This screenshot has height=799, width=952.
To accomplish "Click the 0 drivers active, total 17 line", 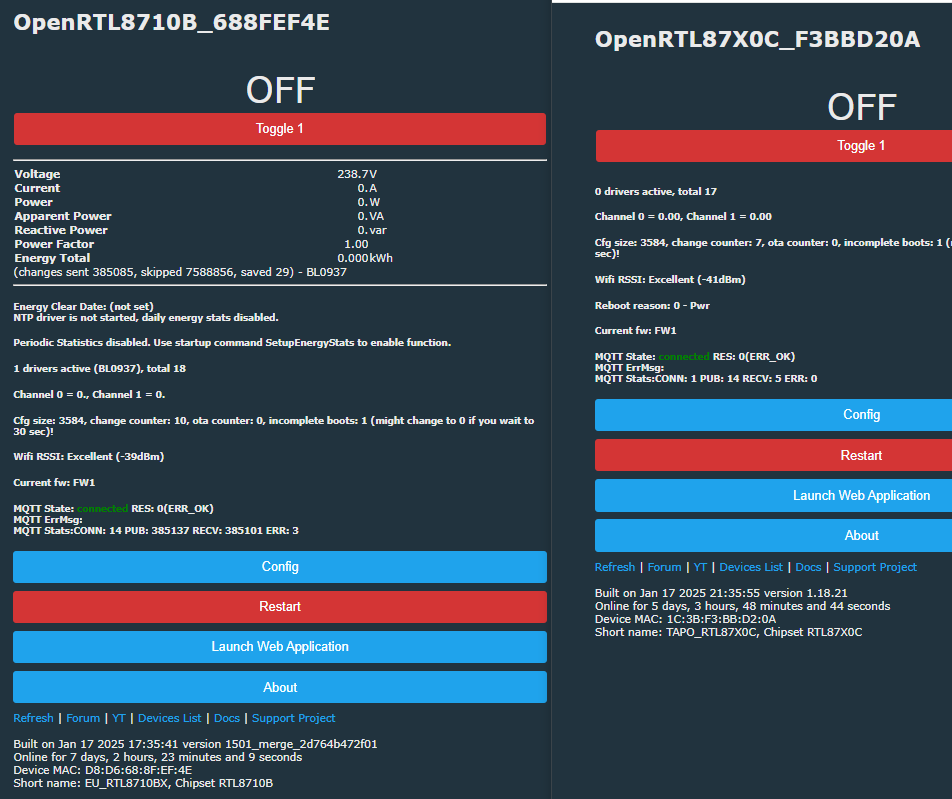I will tap(656, 192).
